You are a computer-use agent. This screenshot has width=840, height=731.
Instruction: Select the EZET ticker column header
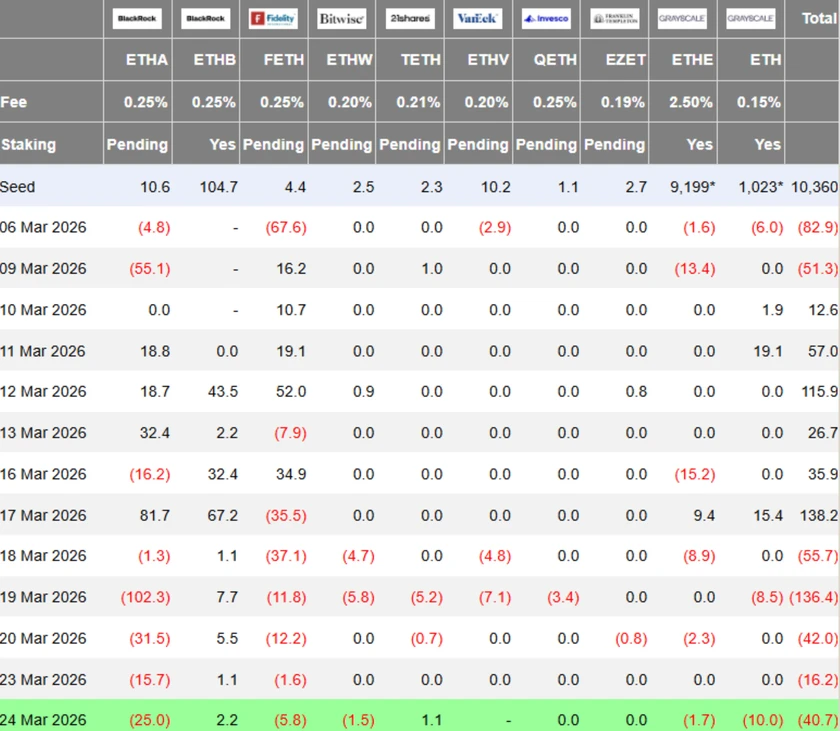[624, 60]
